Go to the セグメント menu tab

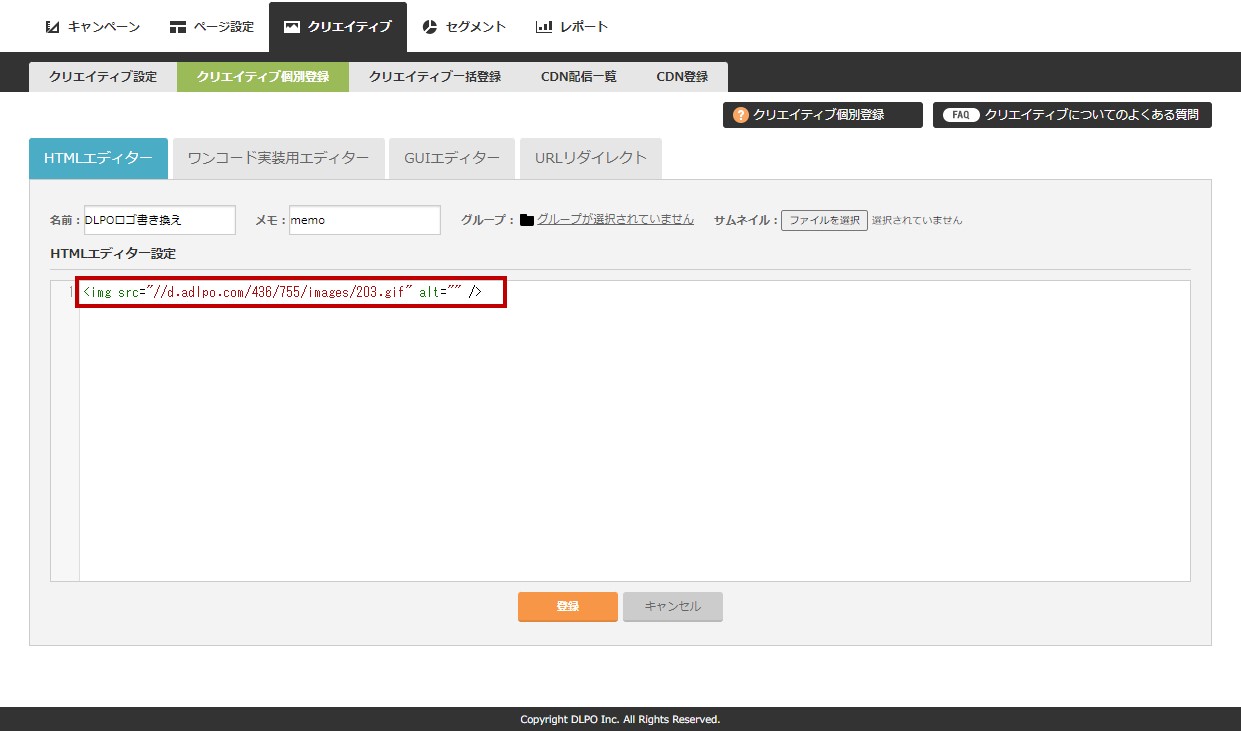(464, 27)
